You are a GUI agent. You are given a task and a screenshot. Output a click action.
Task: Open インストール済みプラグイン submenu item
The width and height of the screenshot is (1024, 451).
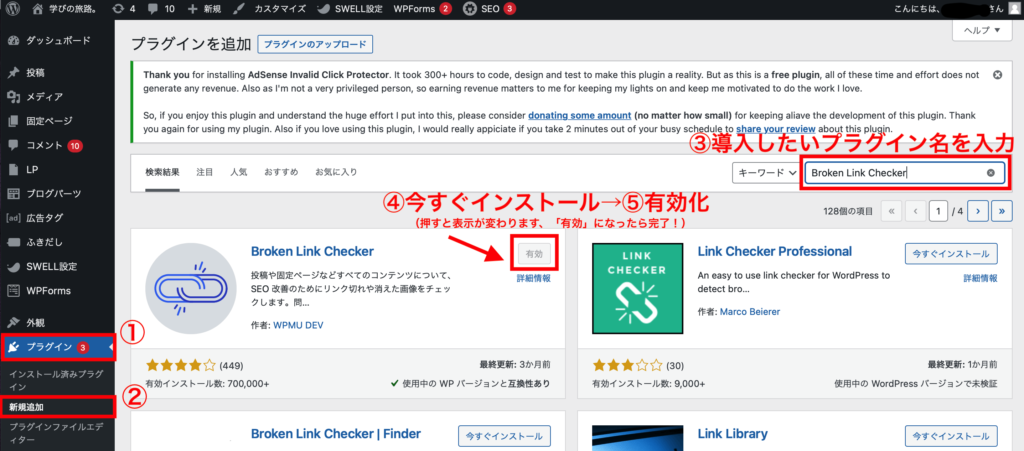click(56, 381)
